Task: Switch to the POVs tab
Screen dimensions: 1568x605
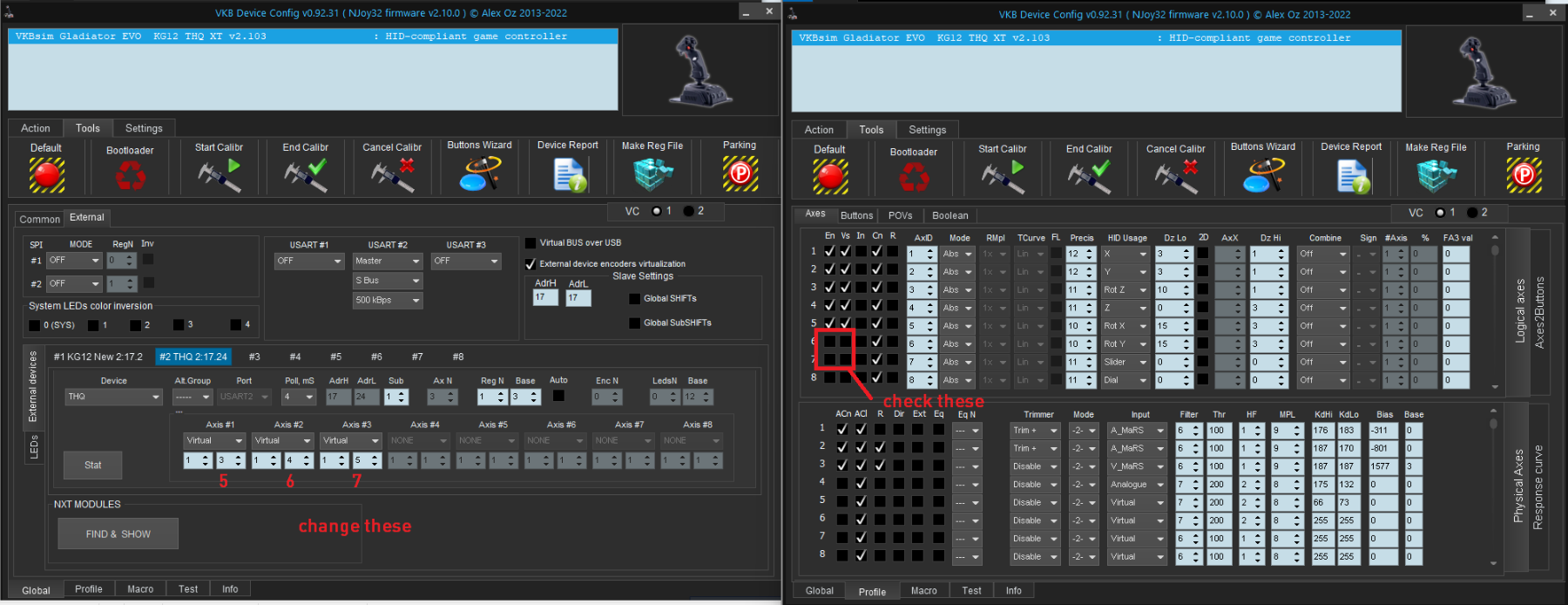Action: [x=900, y=215]
